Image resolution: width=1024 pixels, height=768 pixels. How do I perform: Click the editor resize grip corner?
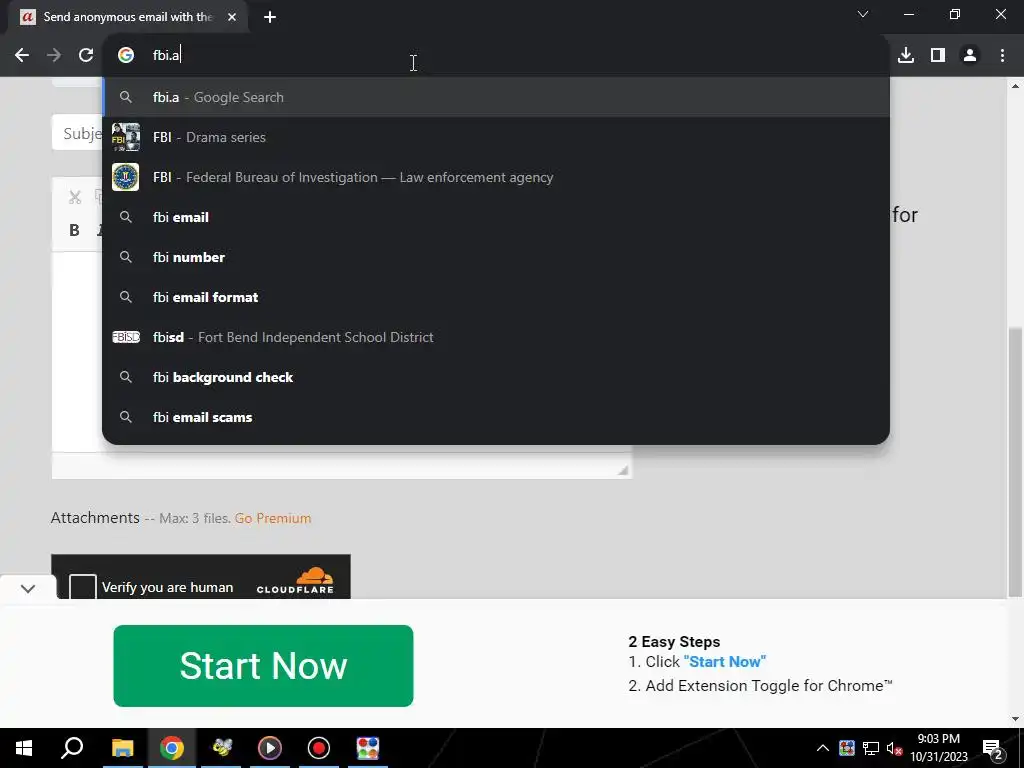click(x=622, y=470)
